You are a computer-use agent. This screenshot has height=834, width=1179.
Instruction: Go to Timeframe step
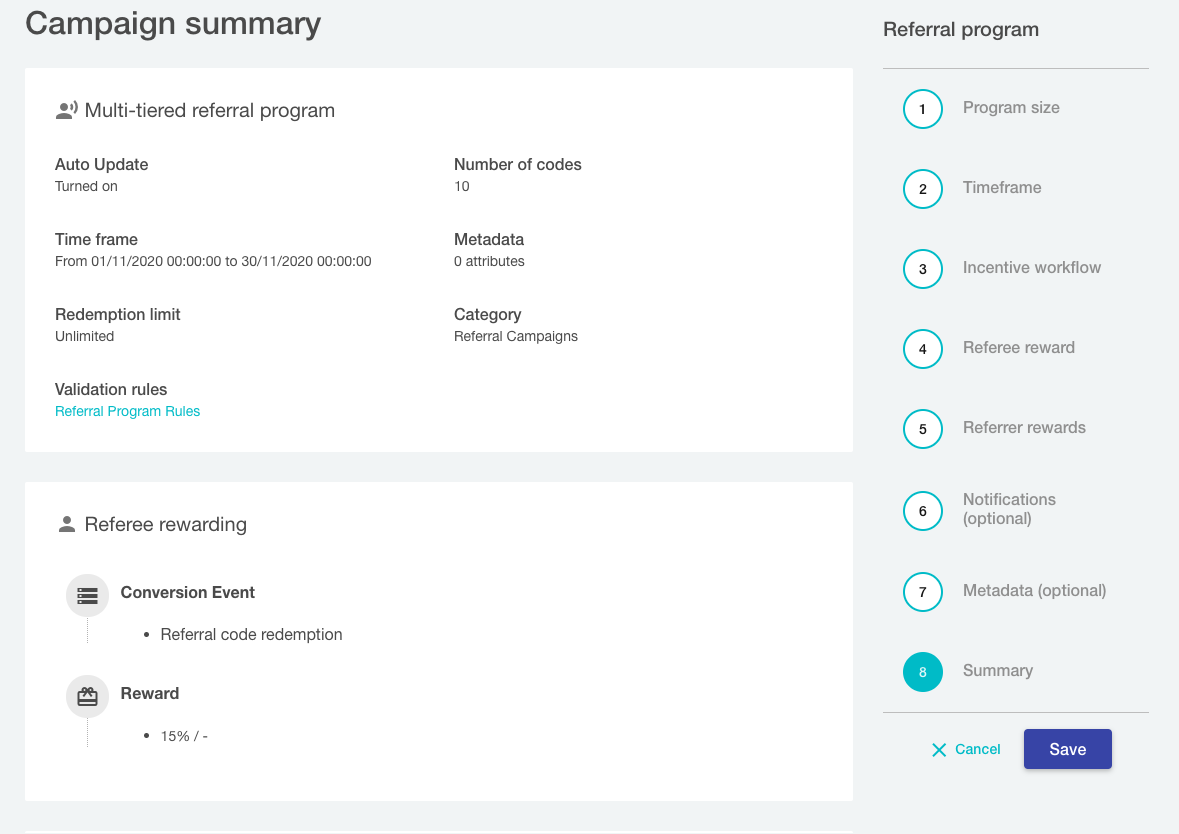1002,187
